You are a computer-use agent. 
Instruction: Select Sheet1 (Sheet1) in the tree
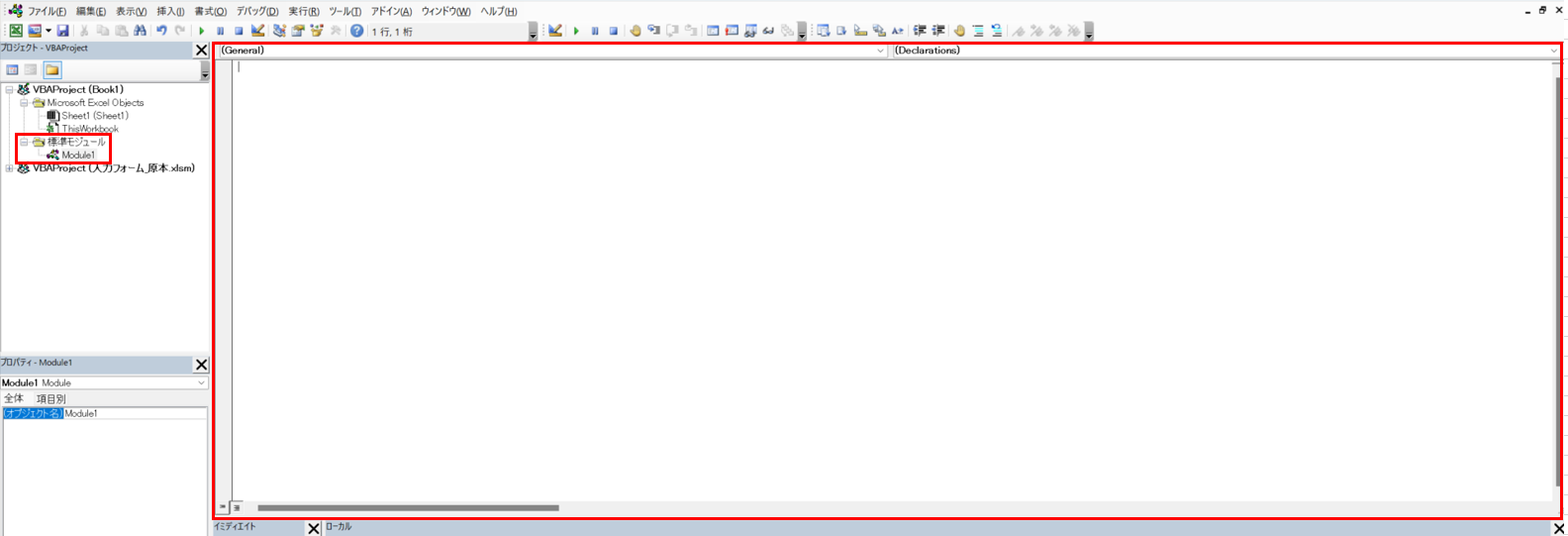pyautogui.click(x=95, y=116)
